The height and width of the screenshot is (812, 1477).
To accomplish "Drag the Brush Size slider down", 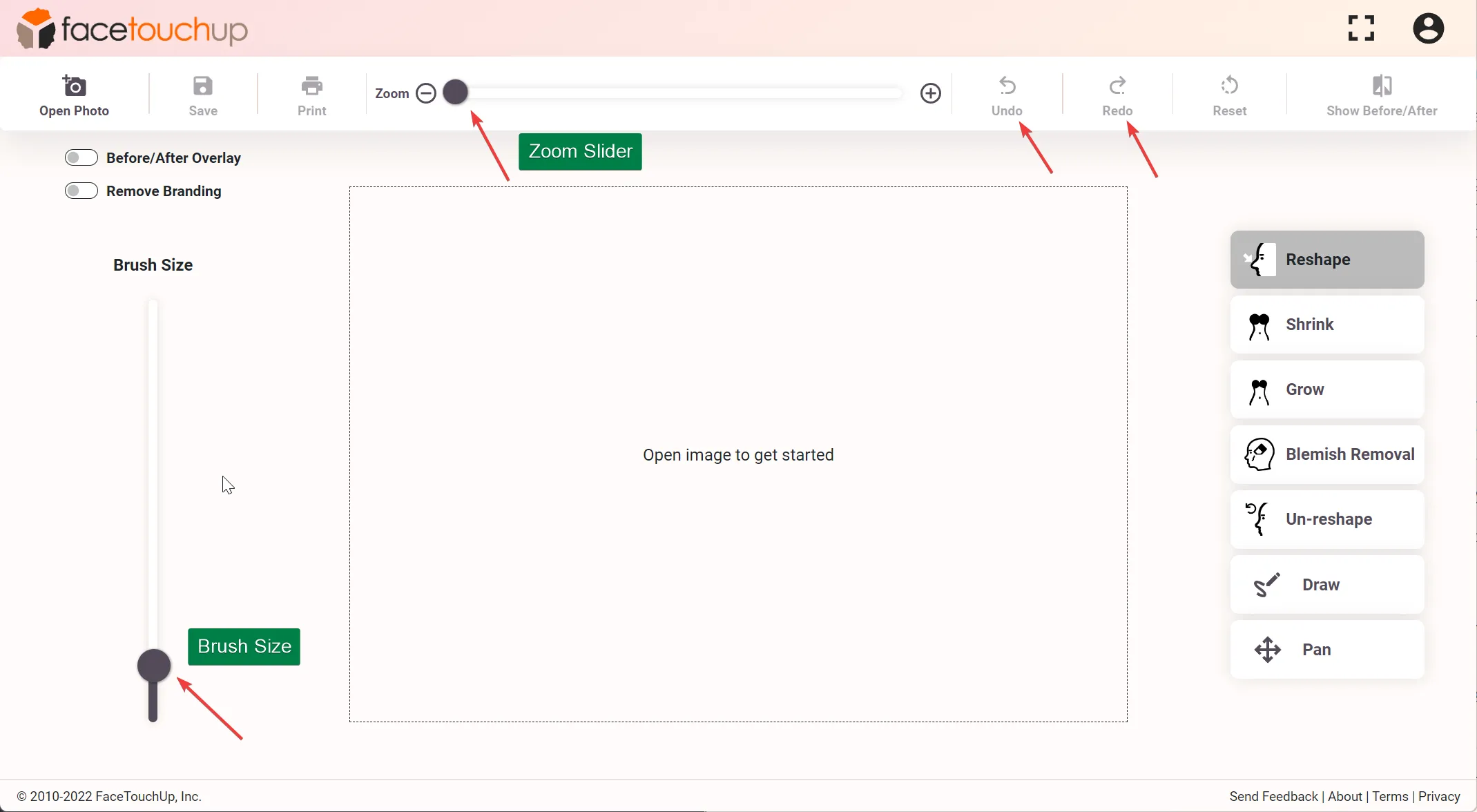I will tap(153, 666).
